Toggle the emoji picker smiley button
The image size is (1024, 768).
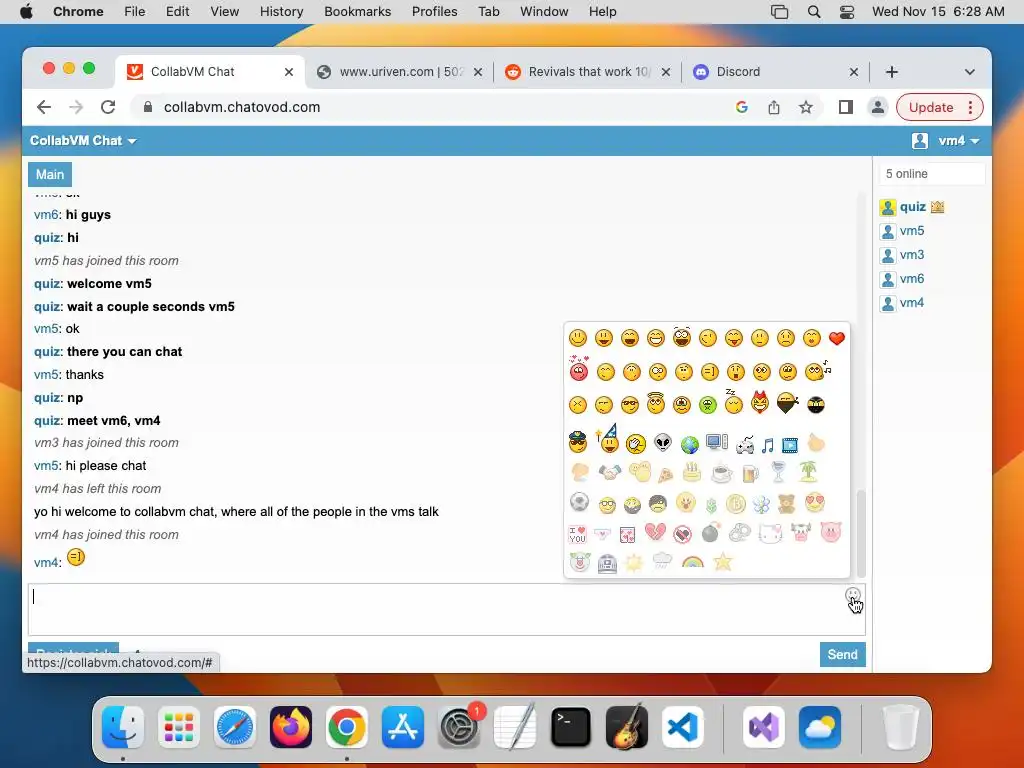tap(852, 595)
